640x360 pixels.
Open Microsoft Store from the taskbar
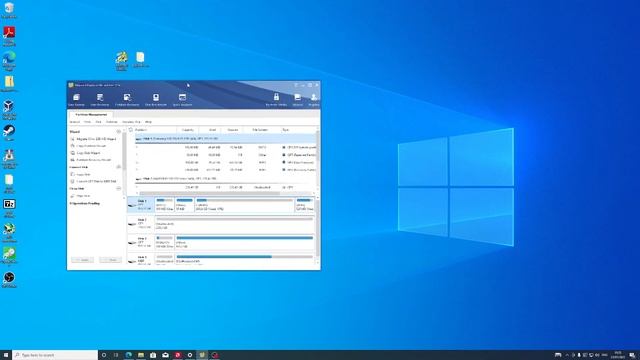[x=153, y=355]
